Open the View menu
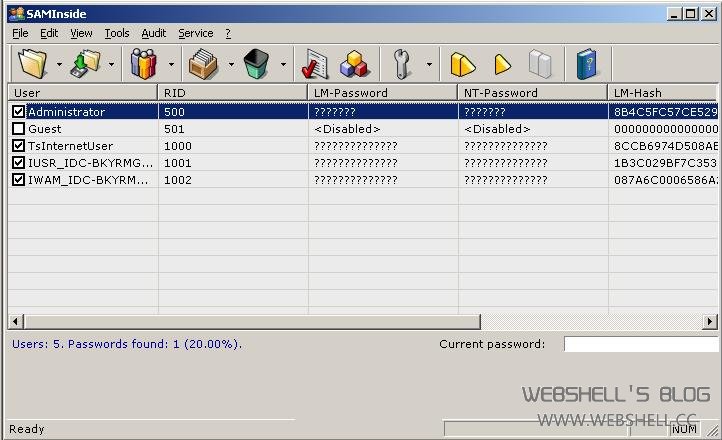This screenshot has height=440, width=722. click(x=81, y=33)
